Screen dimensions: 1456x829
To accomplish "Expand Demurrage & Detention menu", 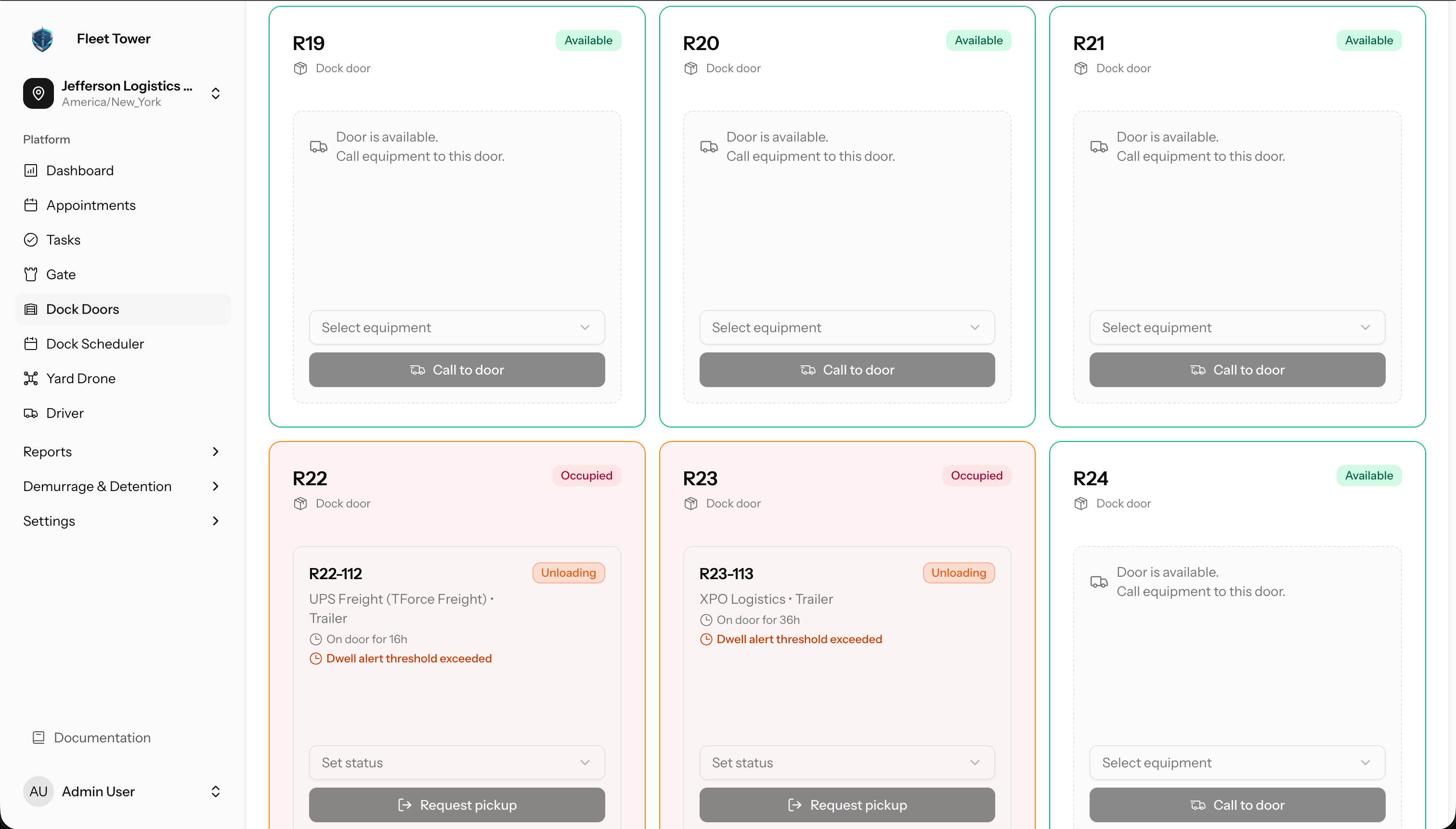I will click(x=215, y=486).
